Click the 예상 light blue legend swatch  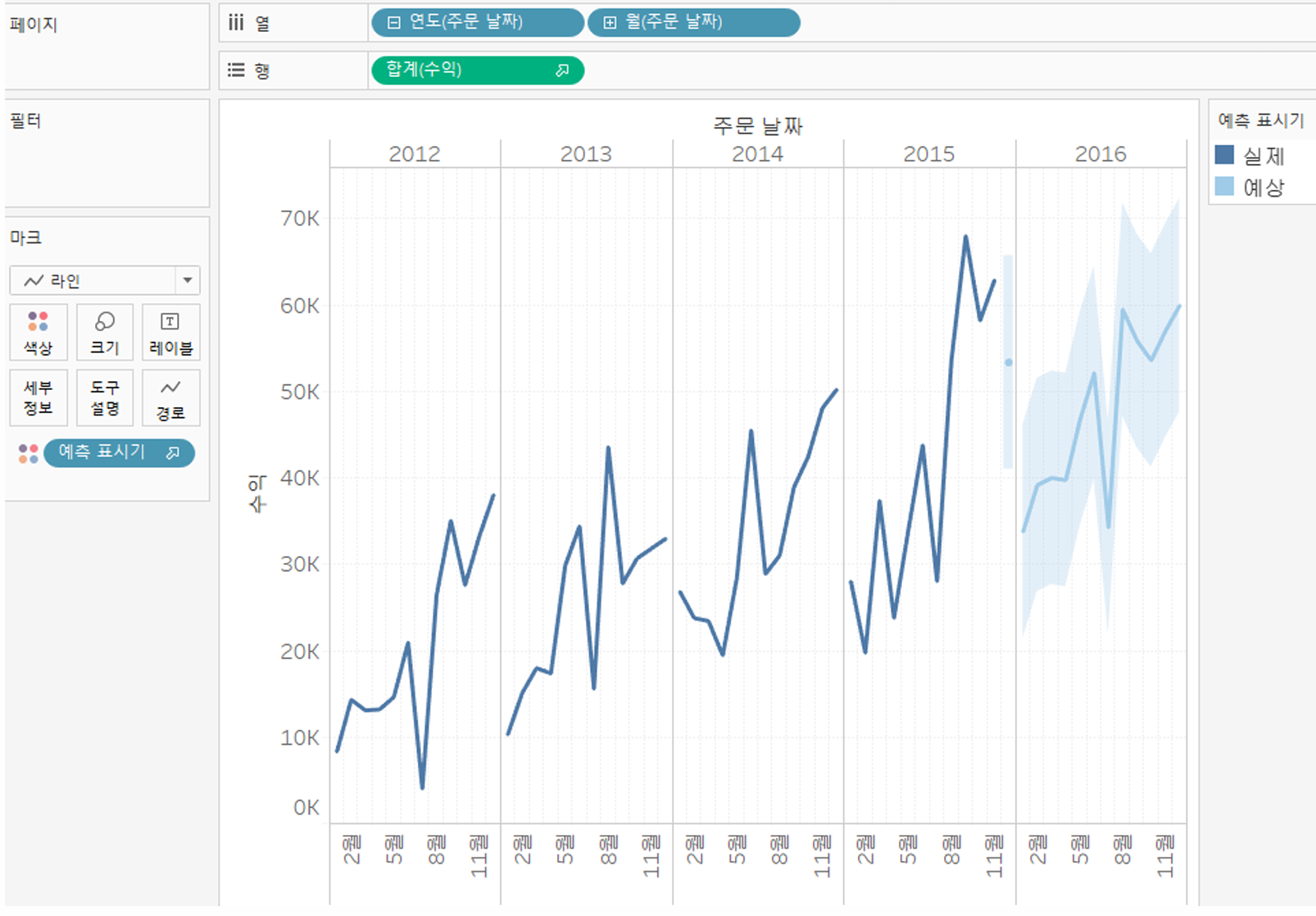click(x=1224, y=186)
